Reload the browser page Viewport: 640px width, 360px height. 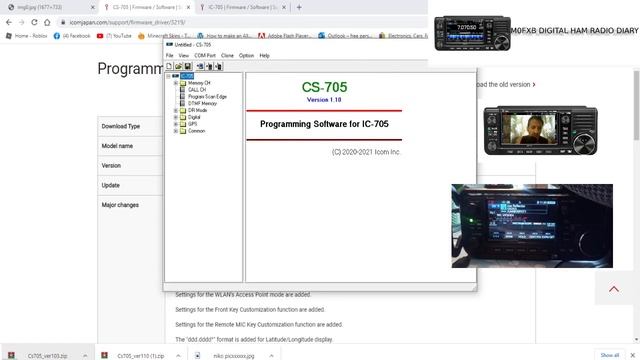click(x=34, y=22)
